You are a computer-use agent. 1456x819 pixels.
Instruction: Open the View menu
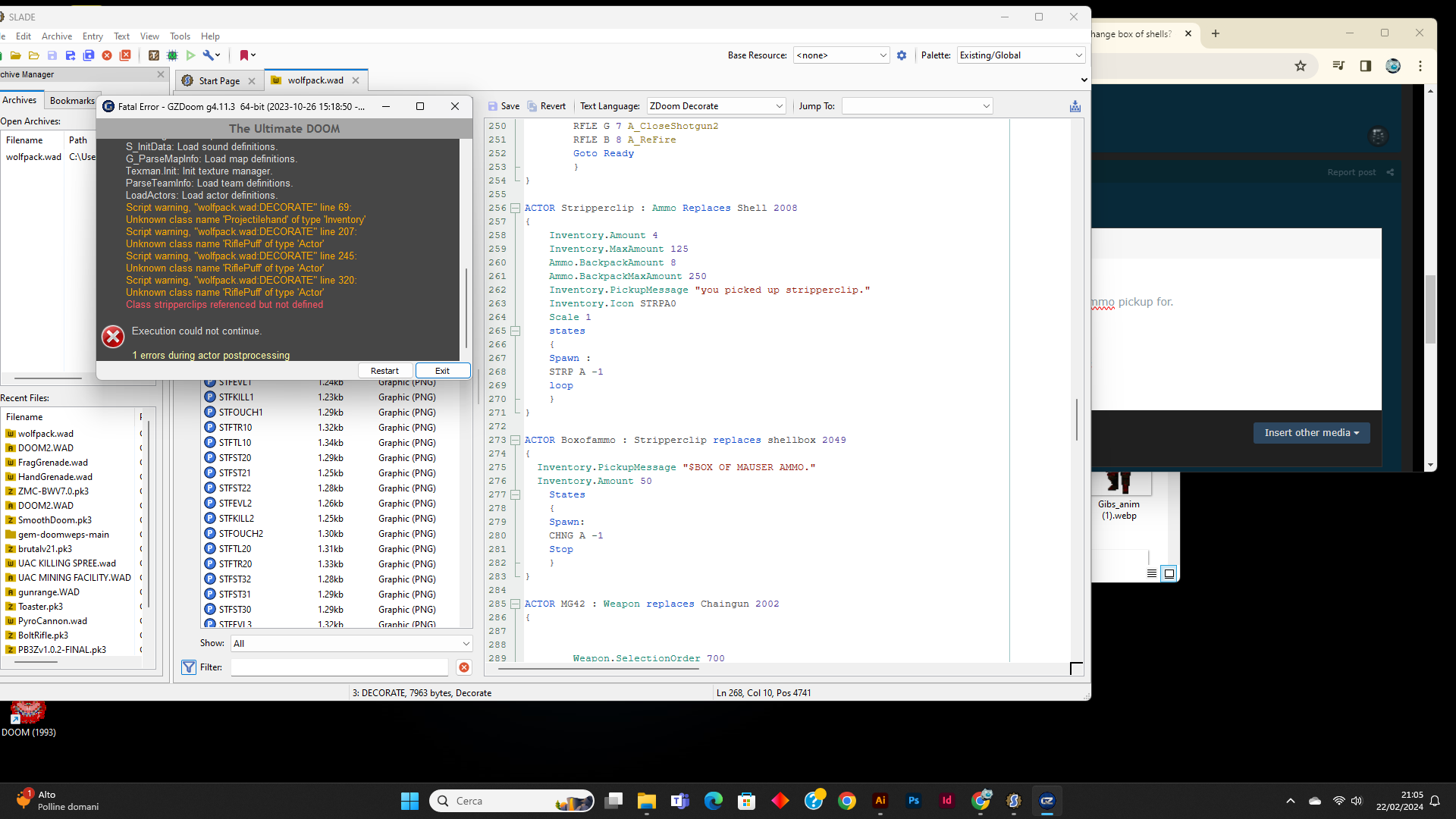[149, 36]
